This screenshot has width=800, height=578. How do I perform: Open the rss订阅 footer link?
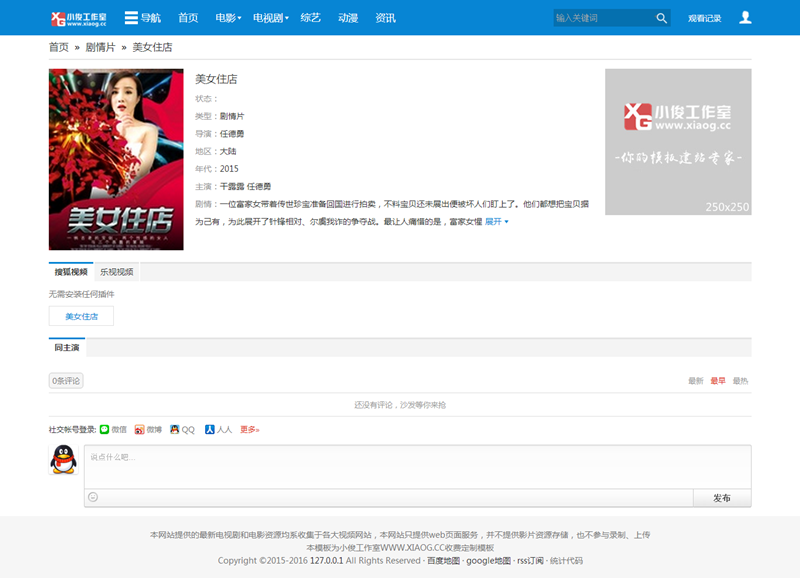pyautogui.click(x=530, y=561)
